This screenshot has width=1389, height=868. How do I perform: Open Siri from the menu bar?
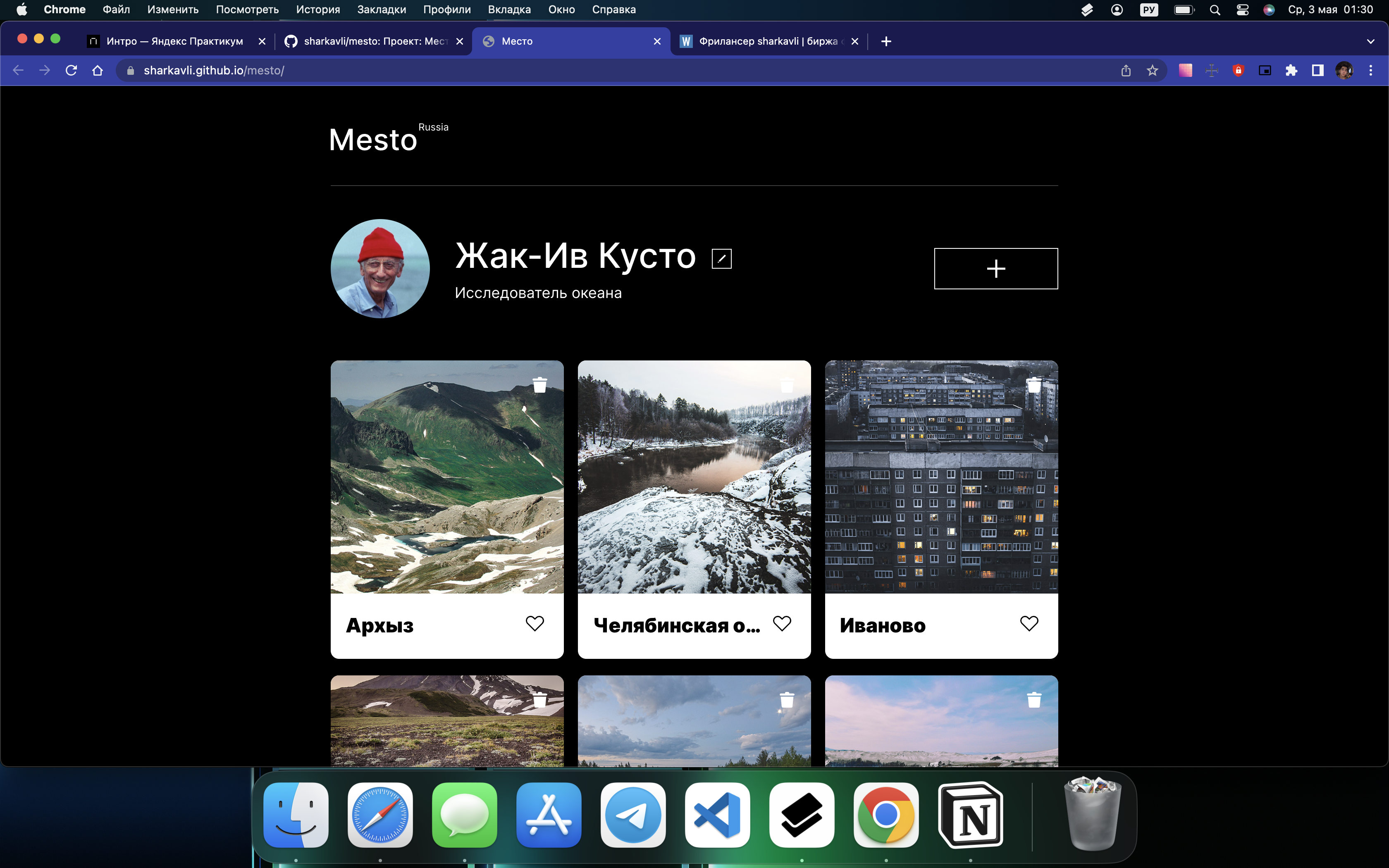tap(1268, 10)
